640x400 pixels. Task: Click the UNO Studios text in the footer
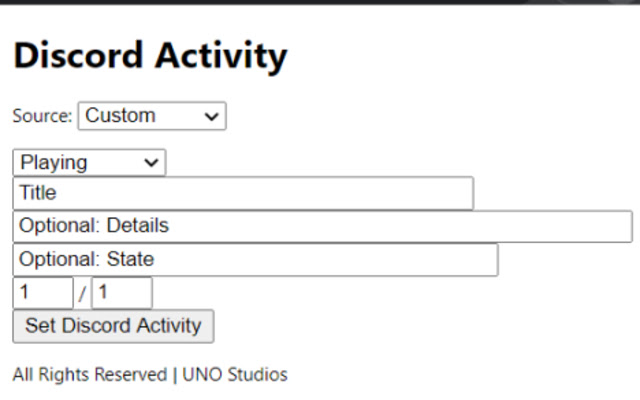[235, 375]
